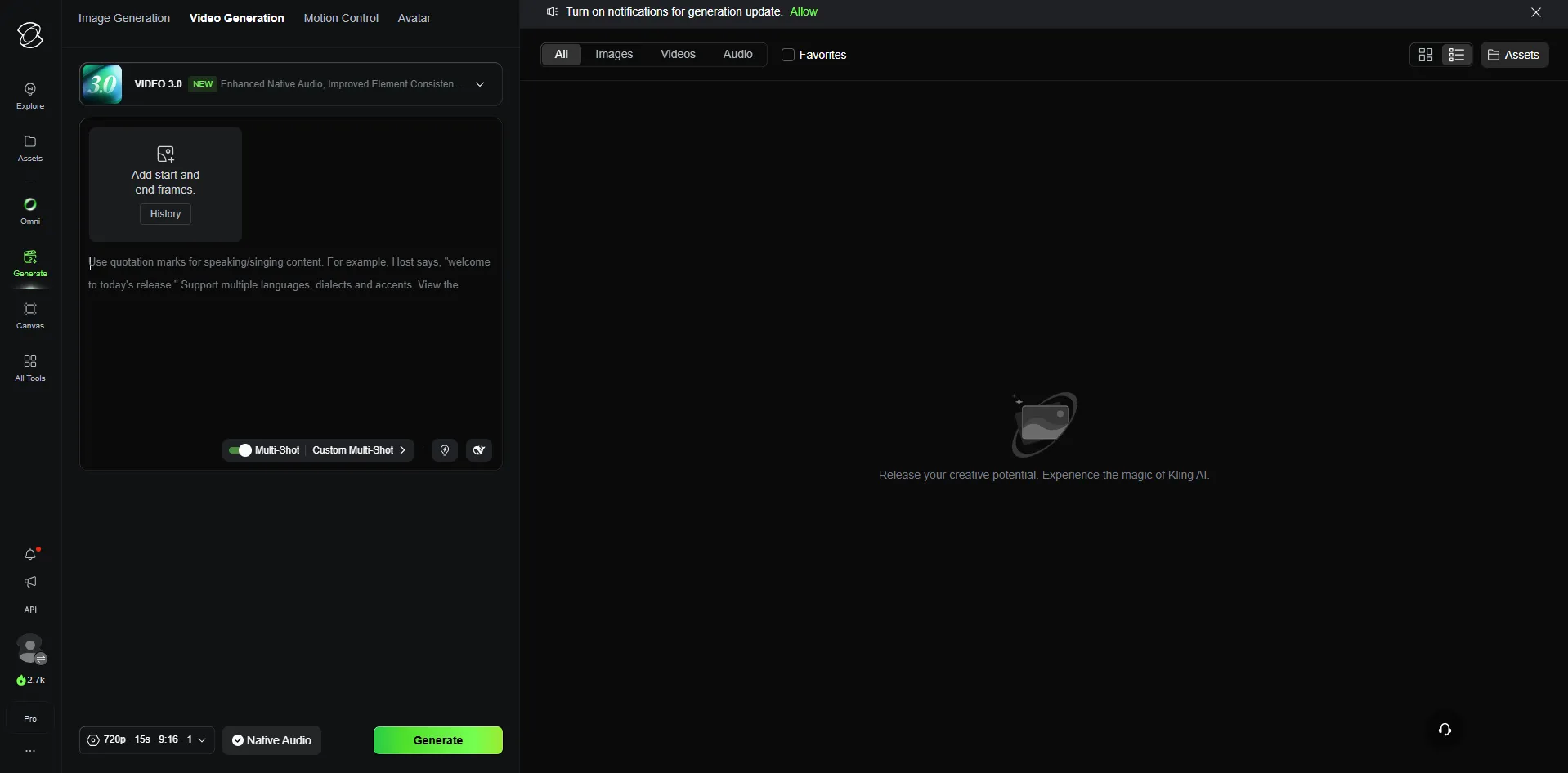Click the announcements megaphone icon
Viewport: 1568px width, 773px height.
click(30, 582)
